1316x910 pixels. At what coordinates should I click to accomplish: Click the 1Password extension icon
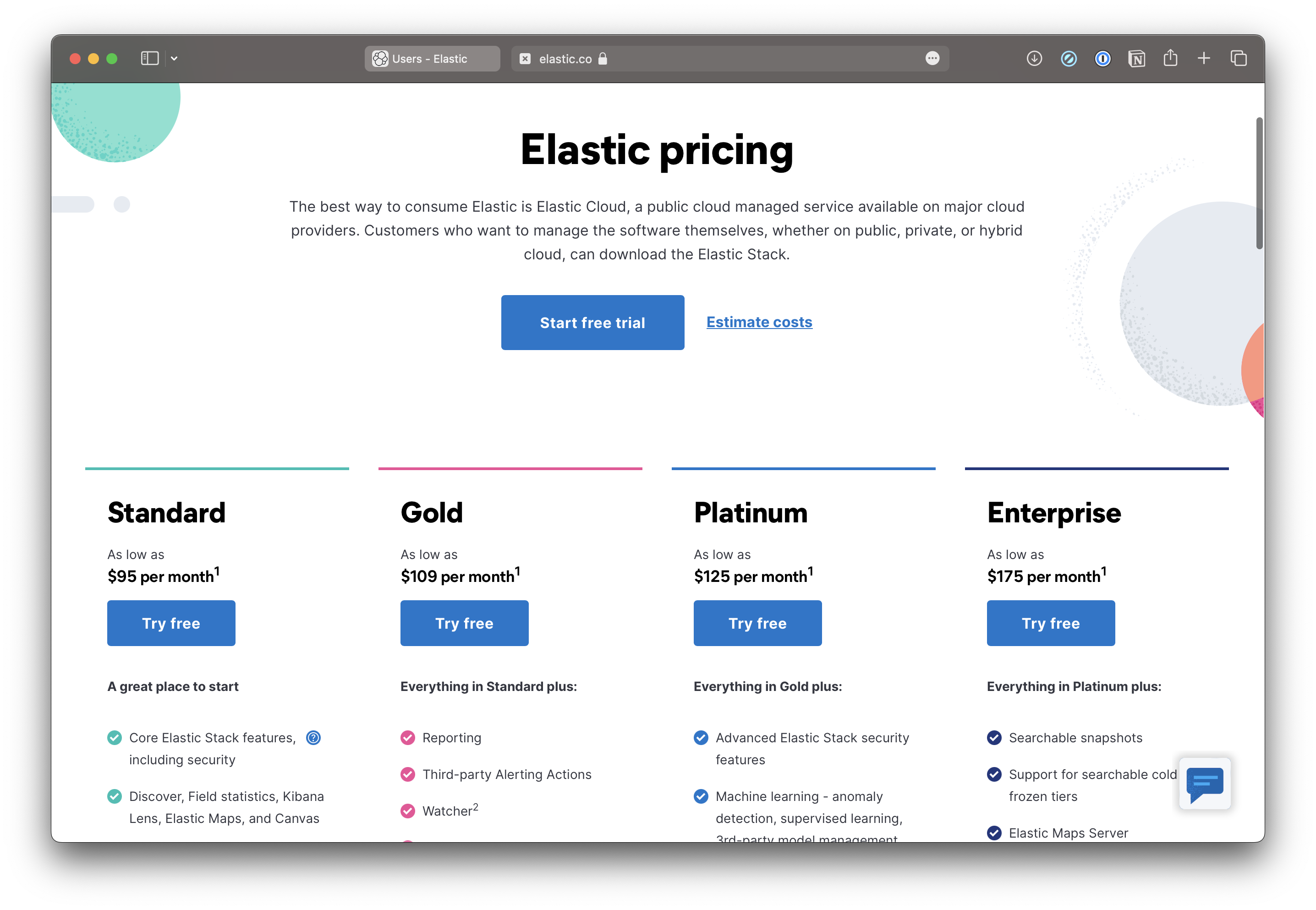point(1102,59)
